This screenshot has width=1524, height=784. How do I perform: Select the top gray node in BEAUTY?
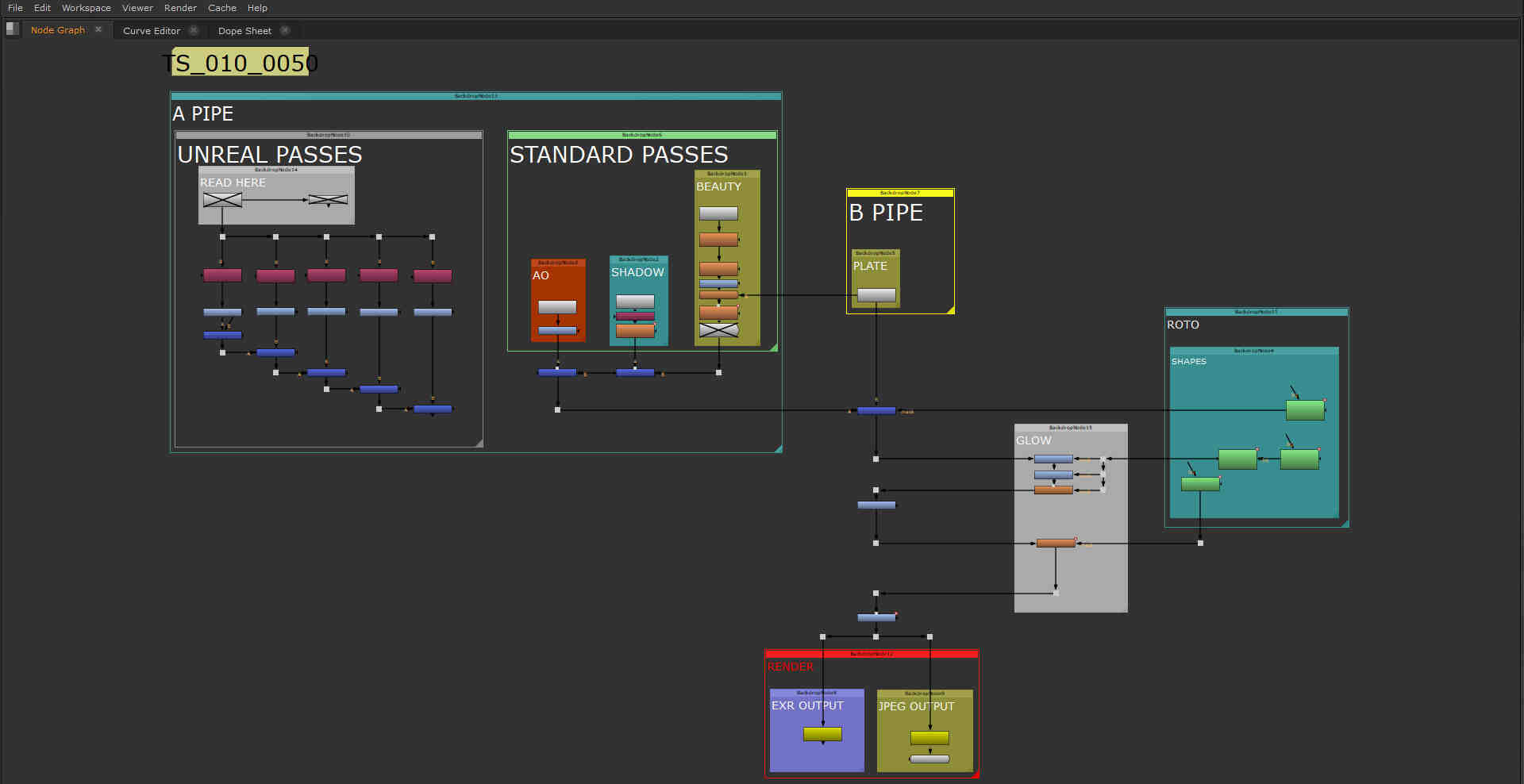coord(718,213)
